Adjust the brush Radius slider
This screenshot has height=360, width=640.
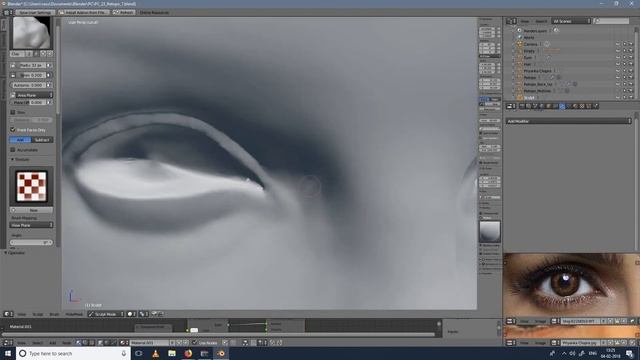click(31, 65)
